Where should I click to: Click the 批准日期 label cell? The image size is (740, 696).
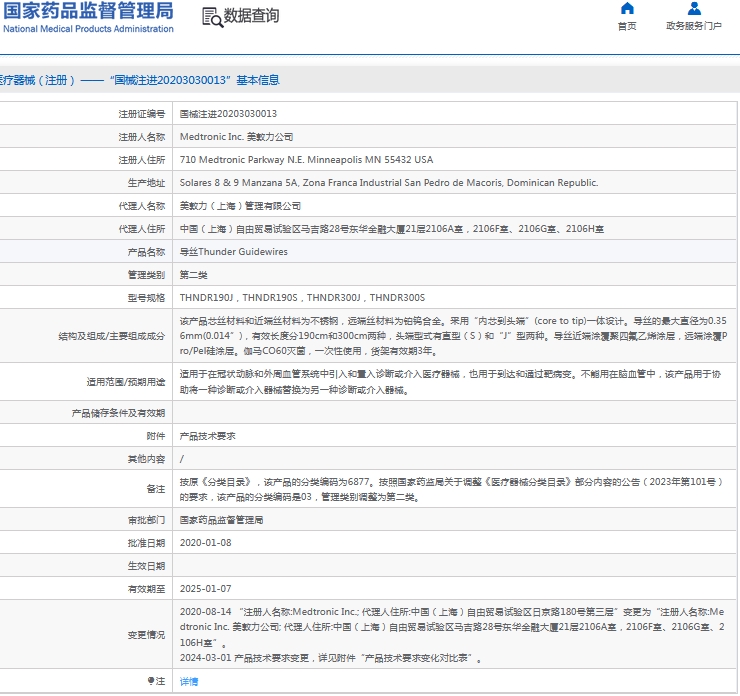pyautogui.click(x=146, y=543)
